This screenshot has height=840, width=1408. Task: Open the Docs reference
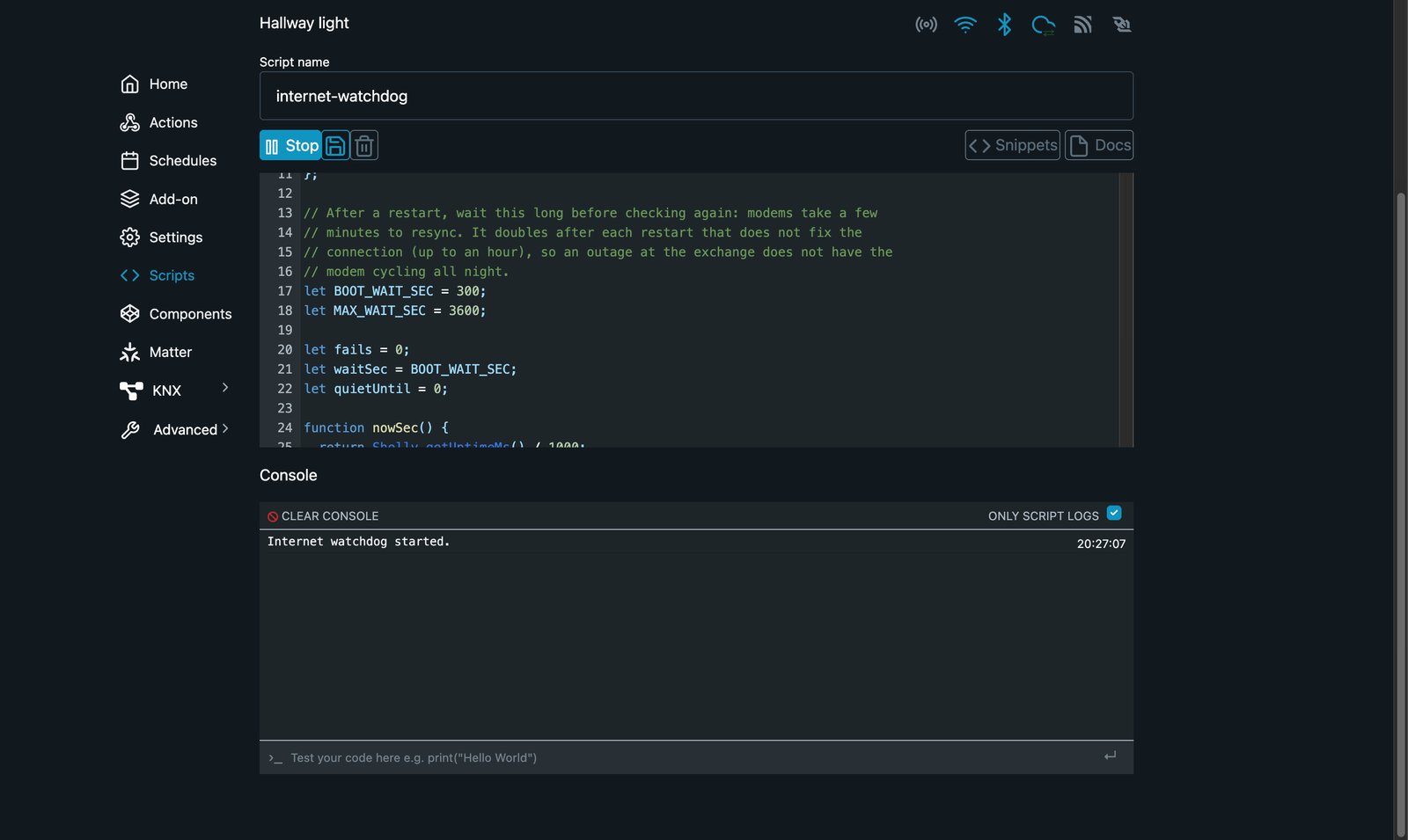point(1099,145)
